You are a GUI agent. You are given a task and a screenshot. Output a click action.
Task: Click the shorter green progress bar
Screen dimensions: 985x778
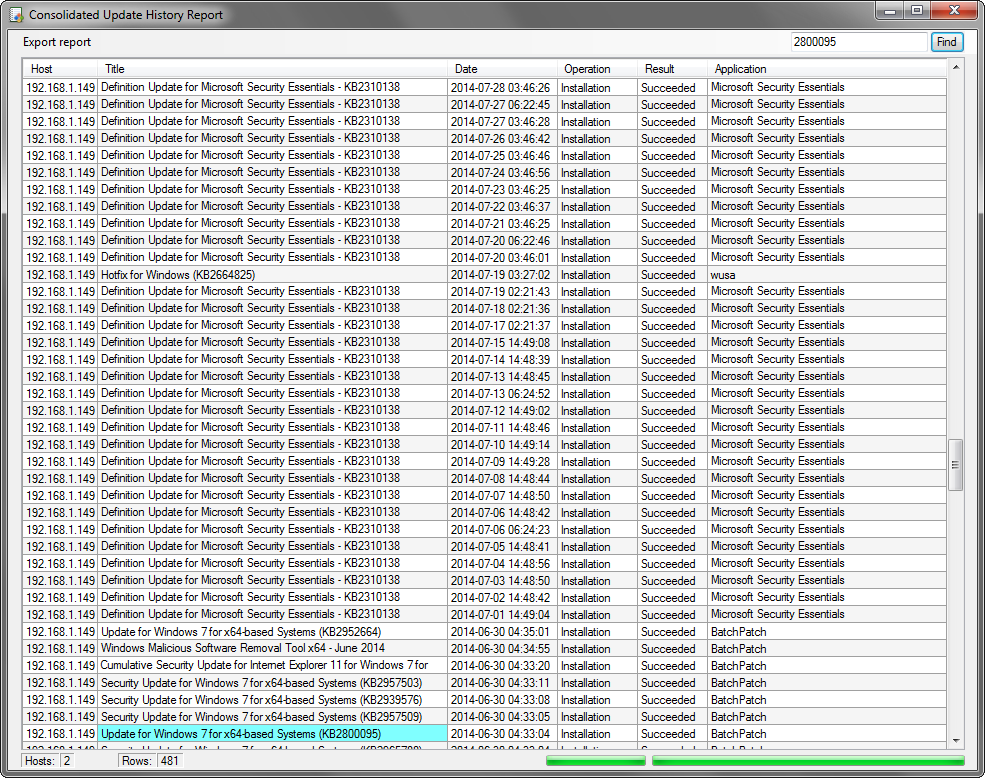pyautogui.click(x=596, y=761)
